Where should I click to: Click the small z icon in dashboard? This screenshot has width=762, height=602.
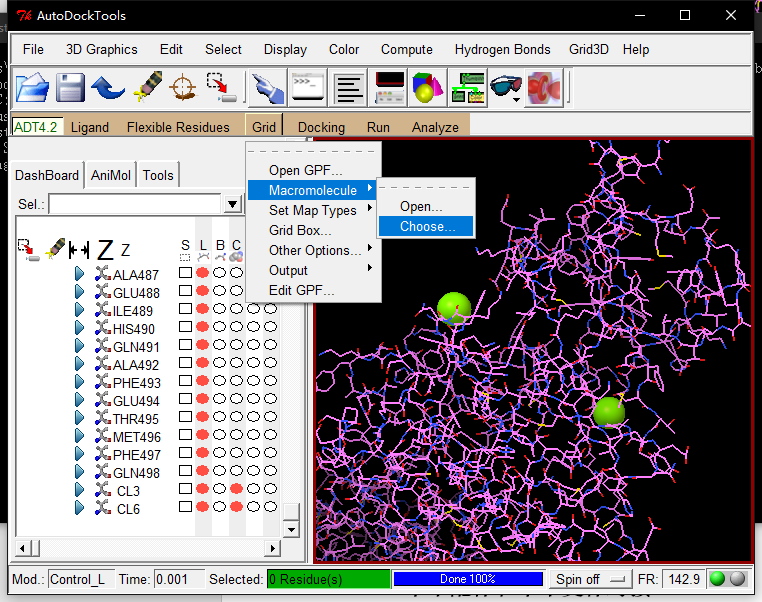125,251
